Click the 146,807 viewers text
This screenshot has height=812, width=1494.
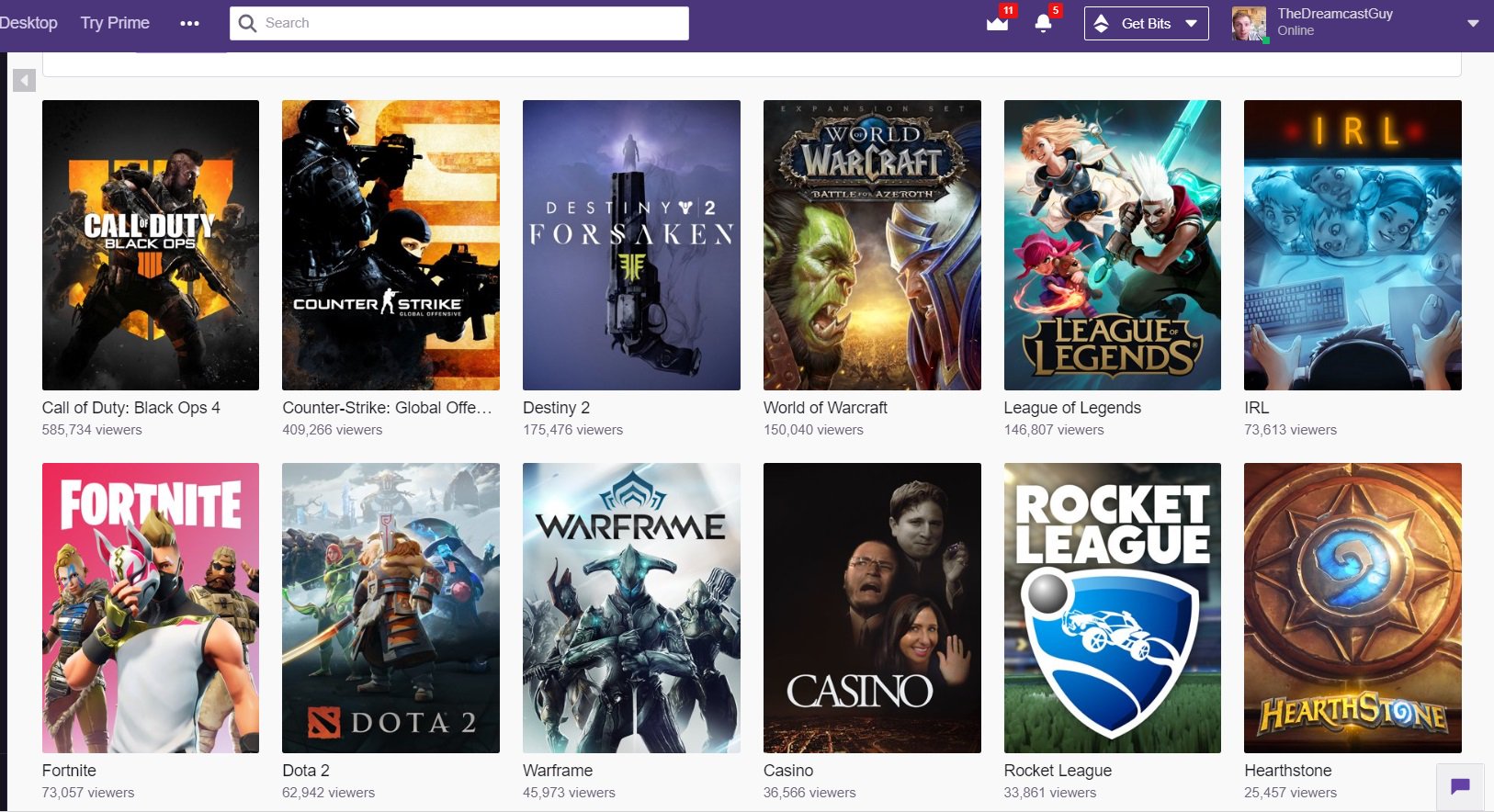1054,430
